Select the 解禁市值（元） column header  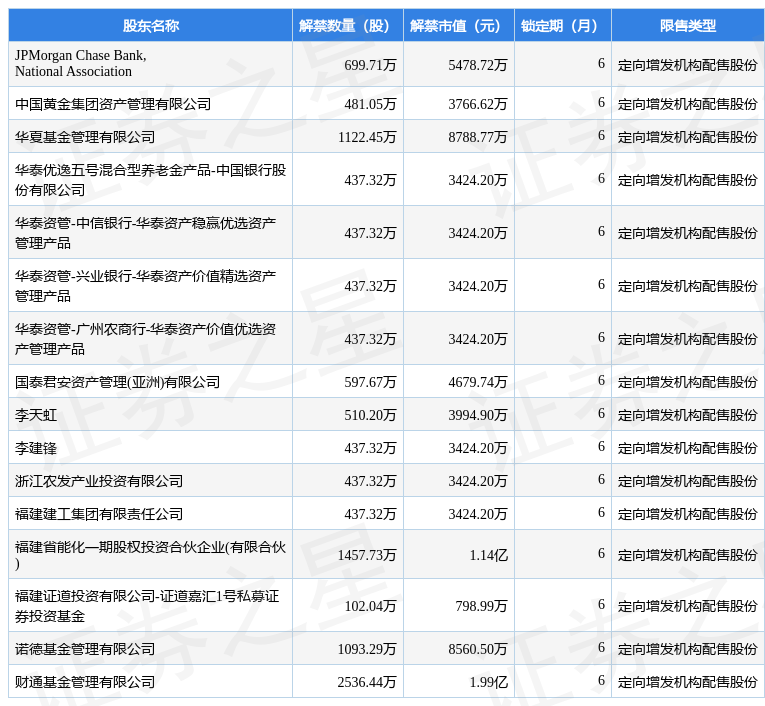[458, 26]
